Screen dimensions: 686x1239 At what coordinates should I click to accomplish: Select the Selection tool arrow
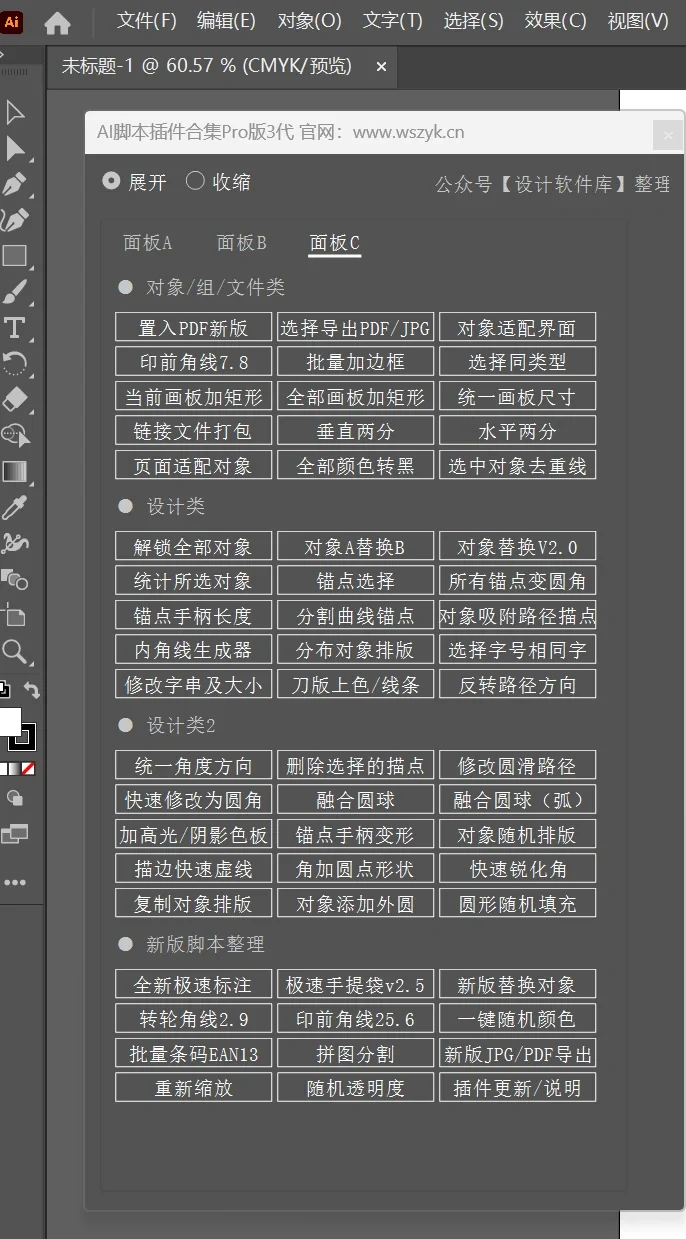pos(15,113)
